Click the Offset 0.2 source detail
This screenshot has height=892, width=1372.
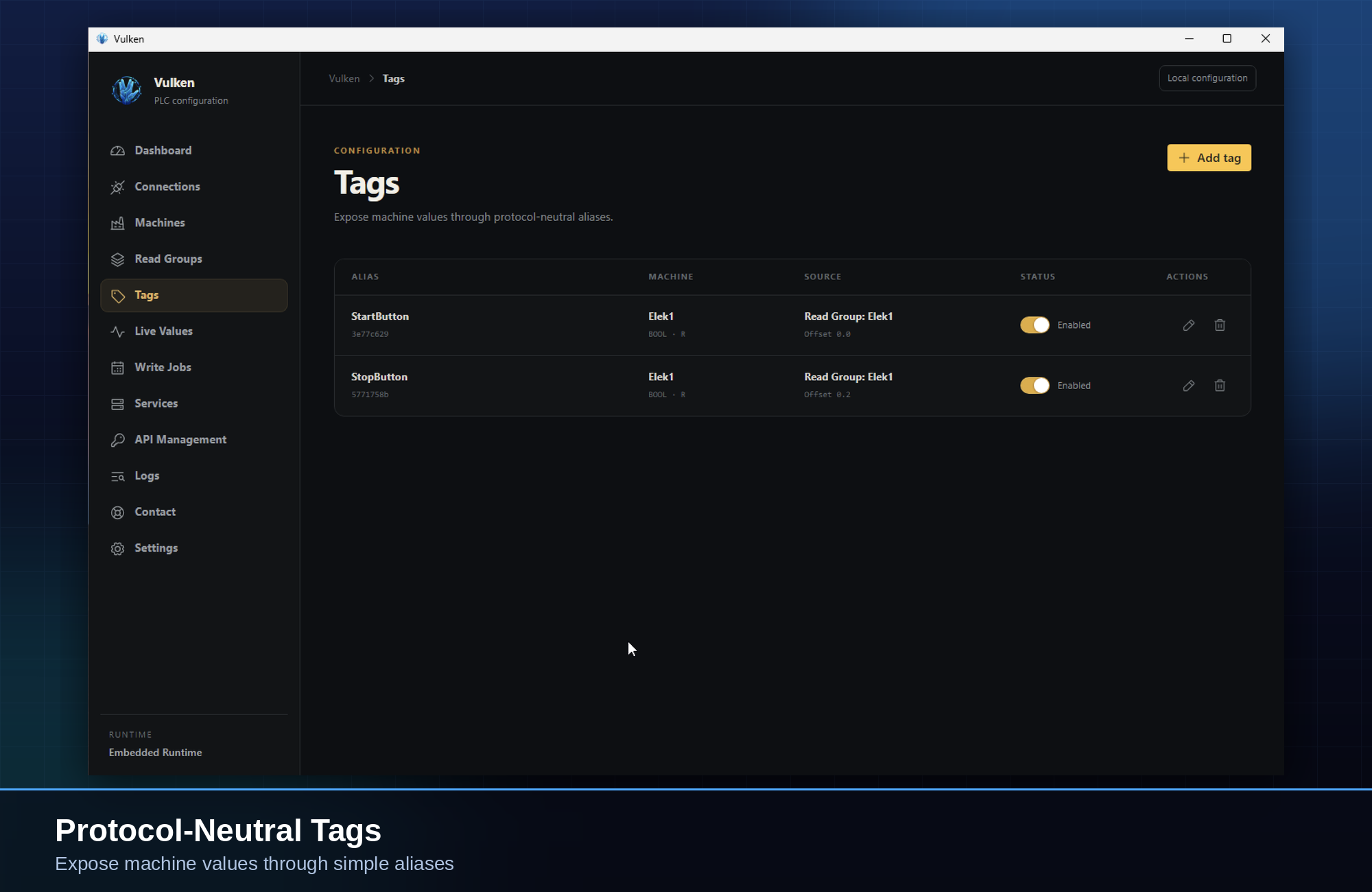click(x=827, y=395)
